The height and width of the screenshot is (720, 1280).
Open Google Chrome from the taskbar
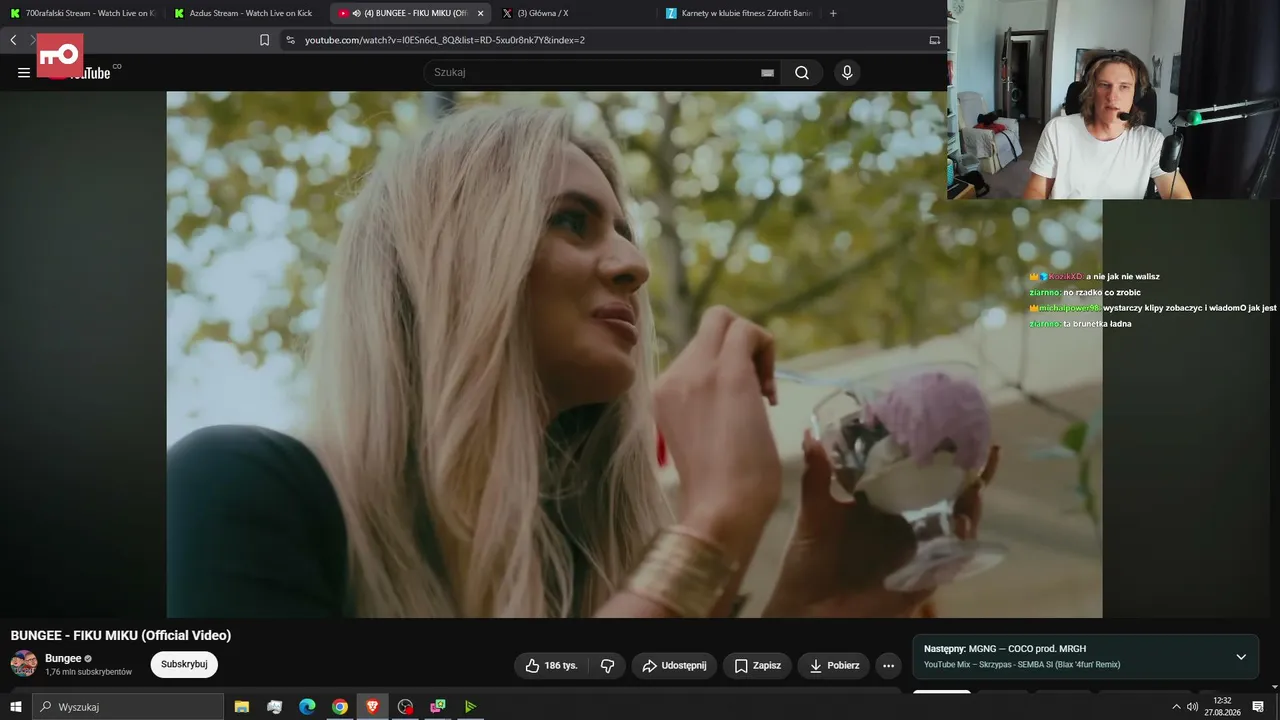pos(340,707)
